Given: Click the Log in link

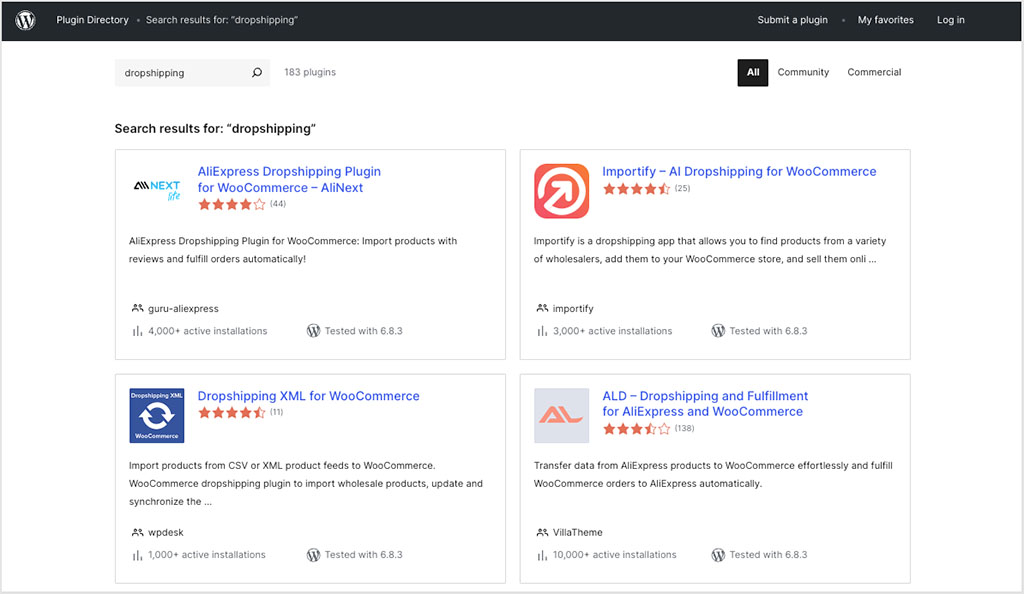Looking at the screenshot, I should pos(950,20).
